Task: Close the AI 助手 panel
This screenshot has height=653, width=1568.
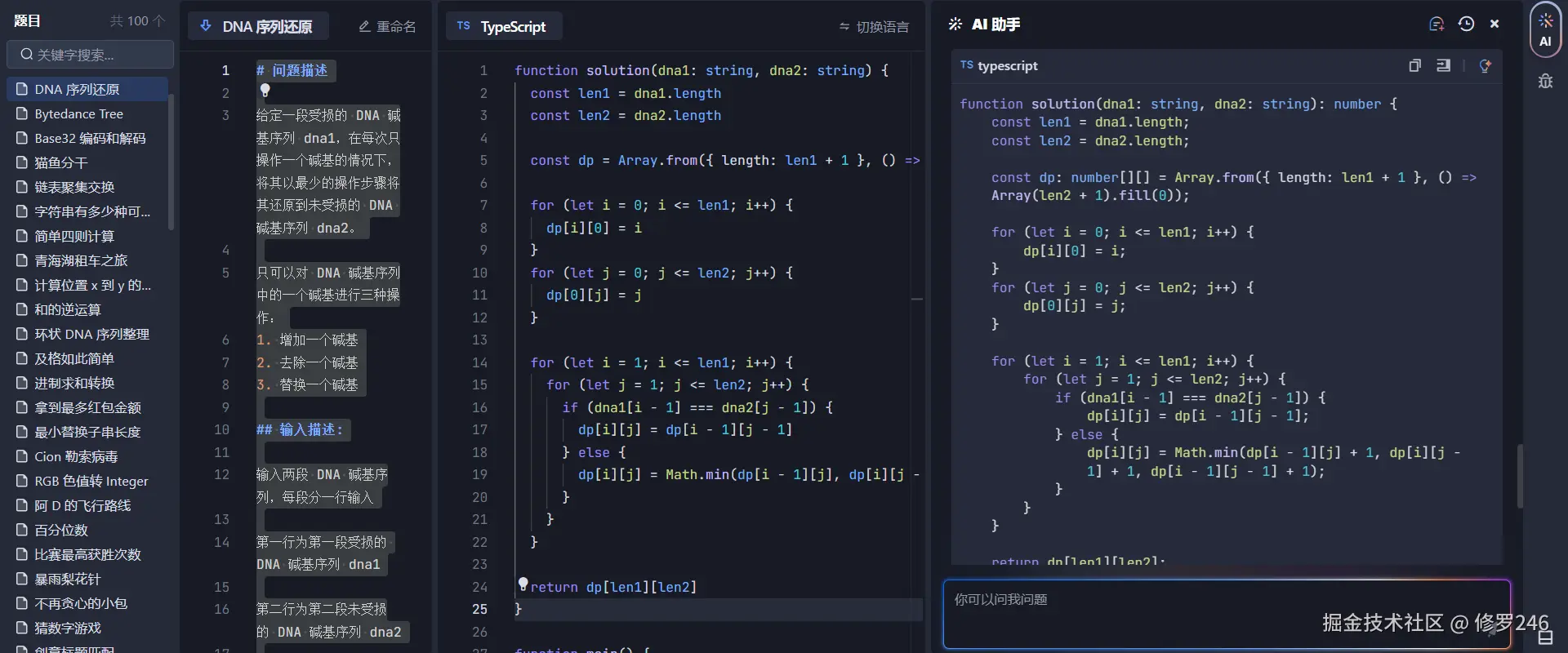Action: click(1494, 24)
